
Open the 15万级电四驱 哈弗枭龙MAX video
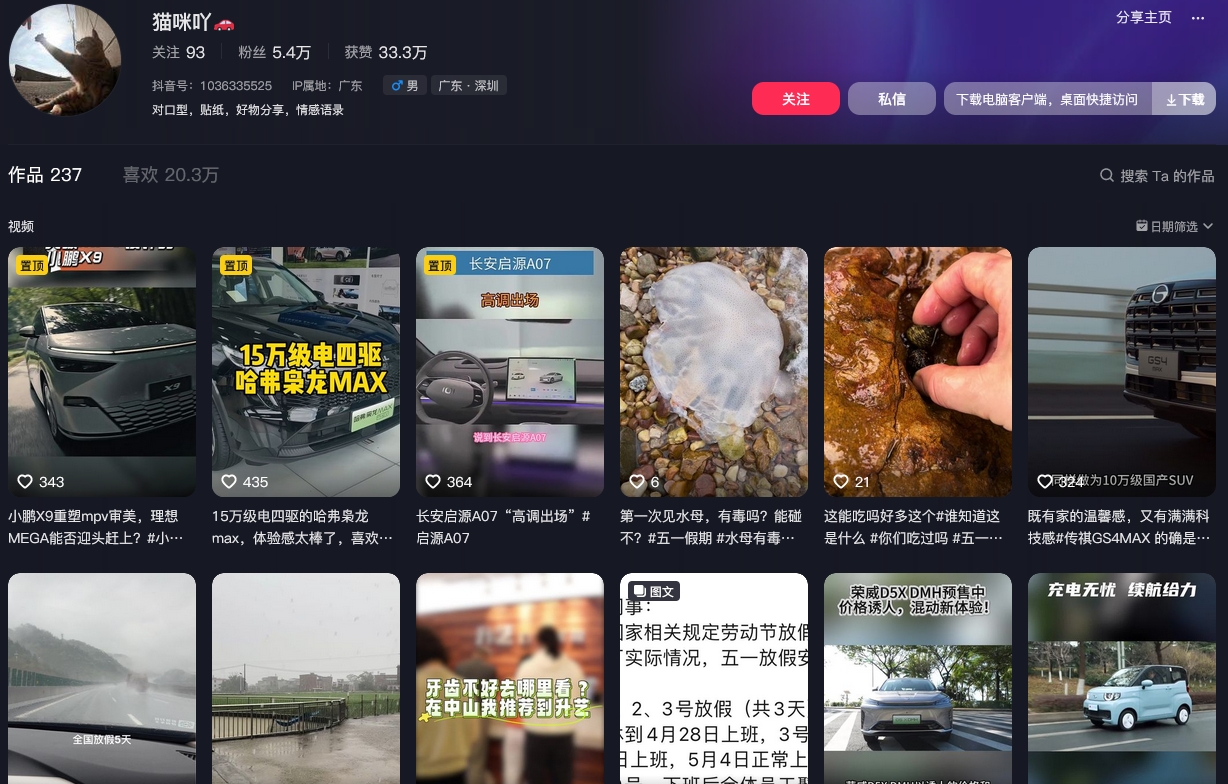(306, 372)
